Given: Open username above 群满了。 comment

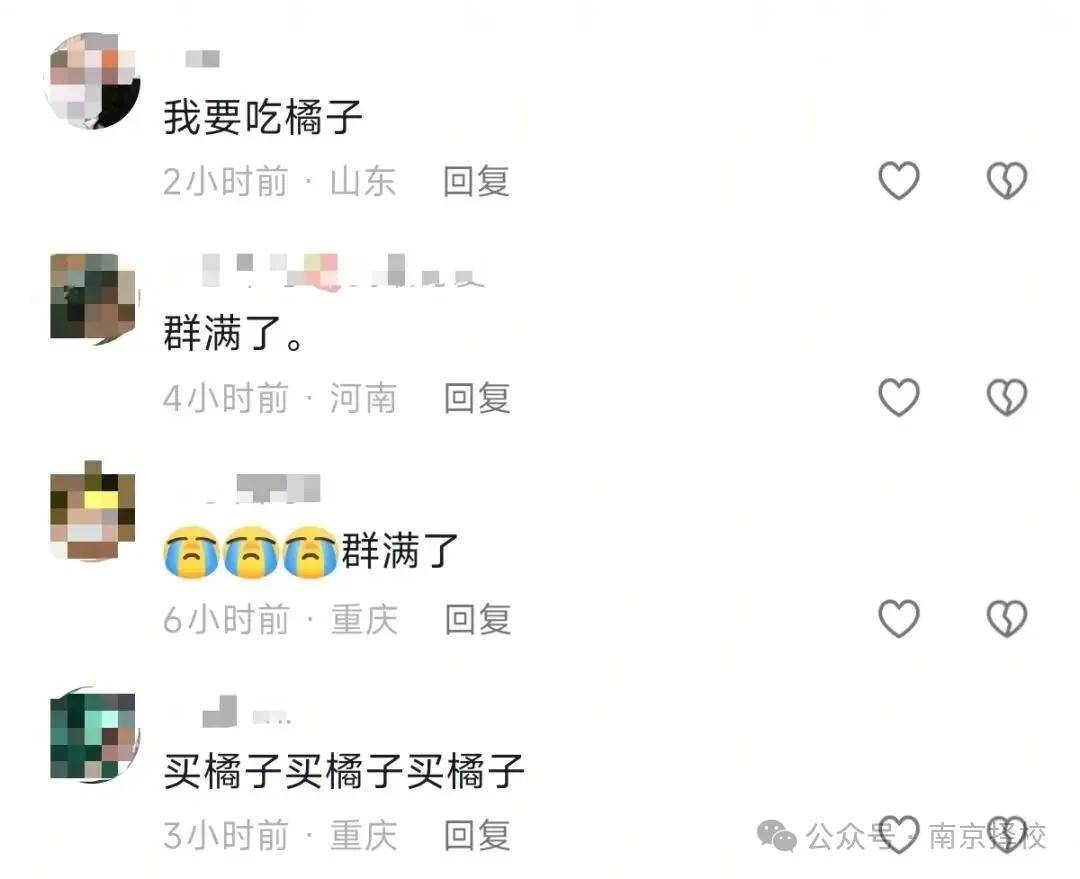Looking at the screenshot, I should pos(325,271).
